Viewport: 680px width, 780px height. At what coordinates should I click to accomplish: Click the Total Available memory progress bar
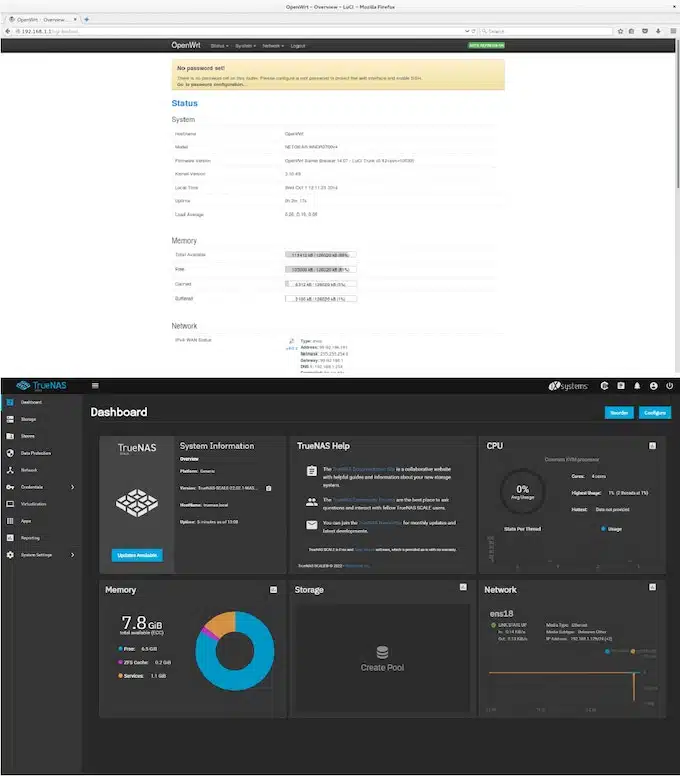[x=320, y=255]
